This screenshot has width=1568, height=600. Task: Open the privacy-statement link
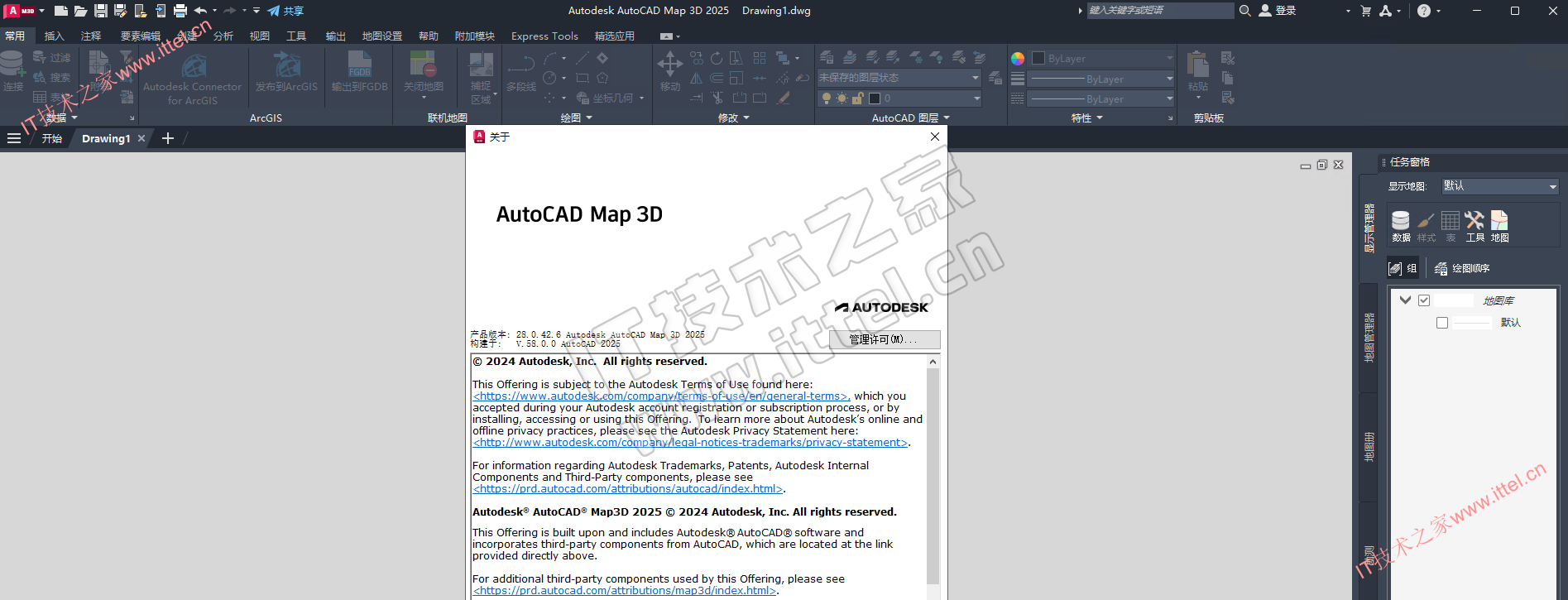click(x=691, y=443)
